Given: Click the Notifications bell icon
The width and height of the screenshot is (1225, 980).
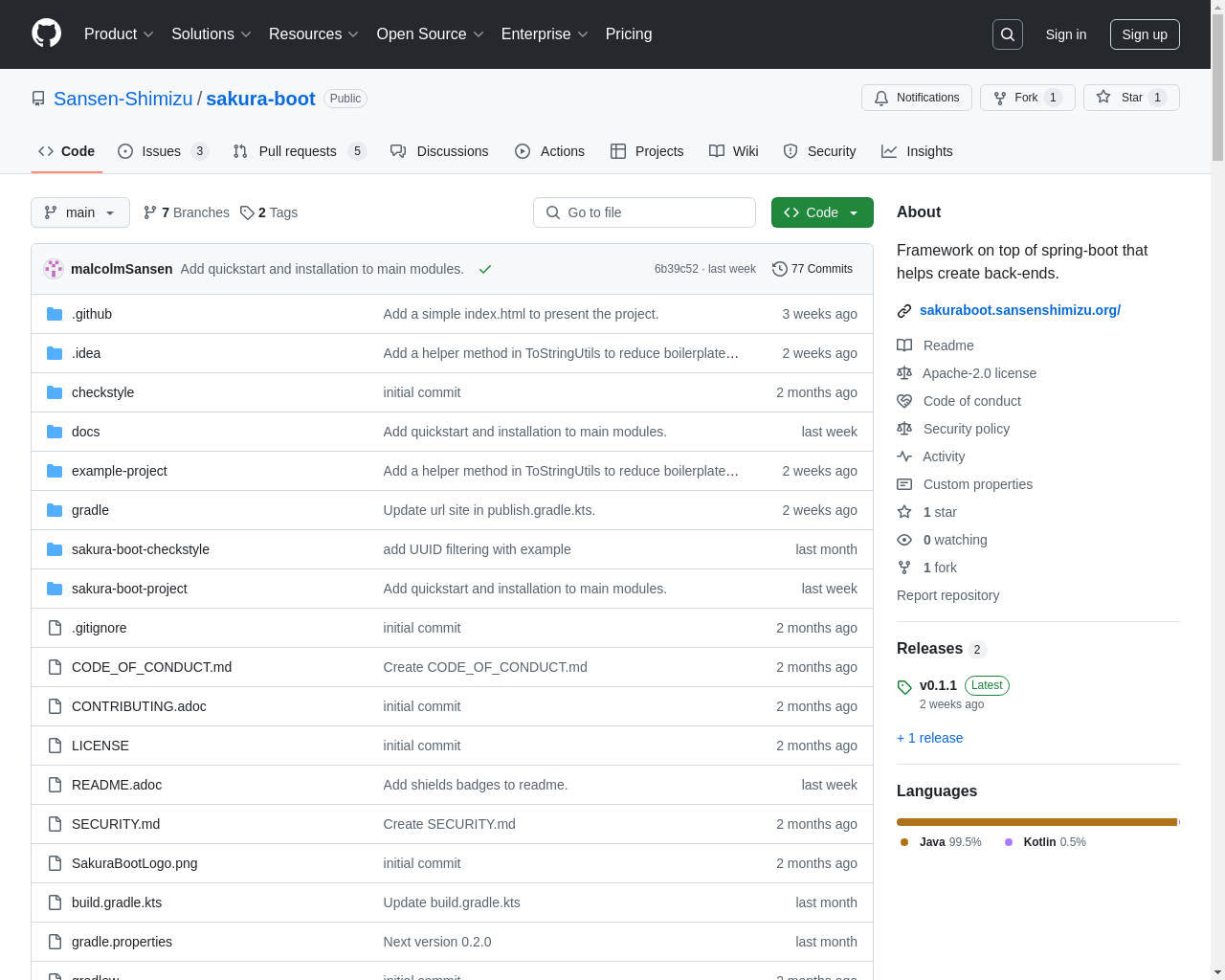Looking at the screenshot, I should coord(881,98).
